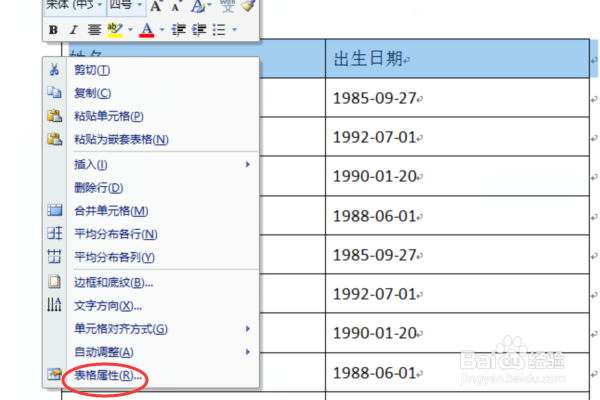The height and width of the screenshot is (400, 600).
Task: Toggle Italic in the mini toolbar
Action: [73, 29]
